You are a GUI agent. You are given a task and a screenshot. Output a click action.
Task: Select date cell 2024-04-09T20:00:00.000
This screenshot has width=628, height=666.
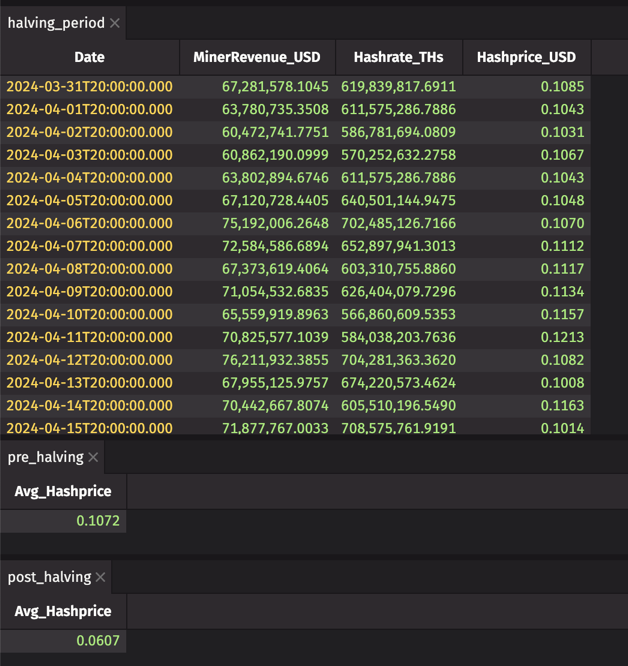pos(90,292)
